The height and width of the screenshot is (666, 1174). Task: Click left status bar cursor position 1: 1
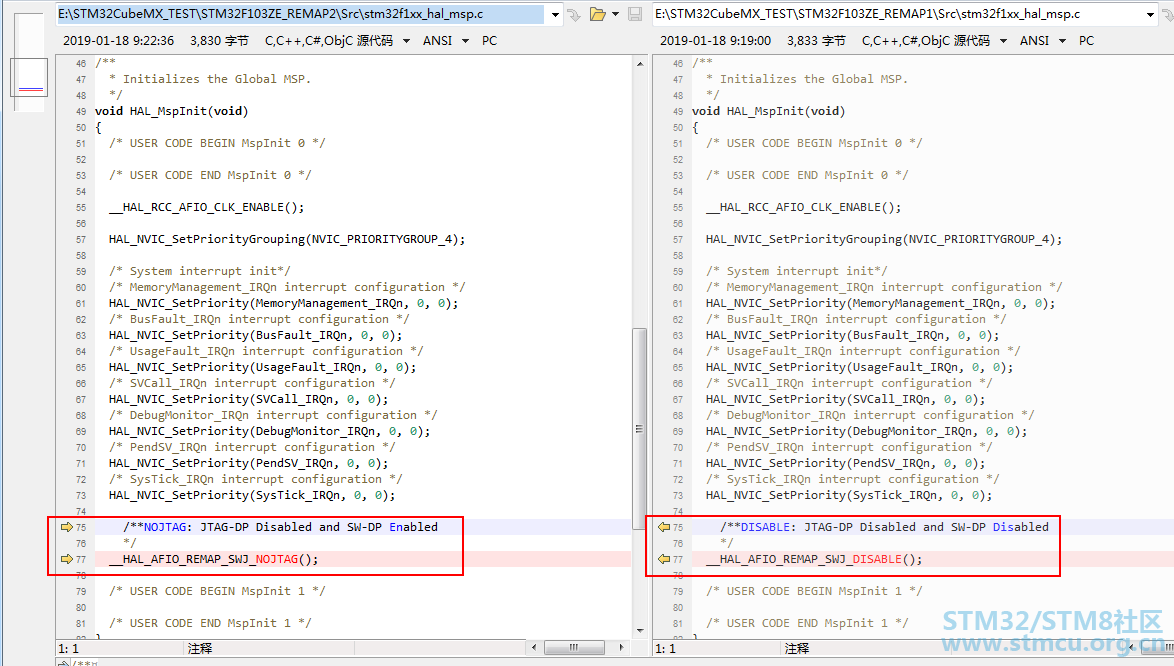68,648
